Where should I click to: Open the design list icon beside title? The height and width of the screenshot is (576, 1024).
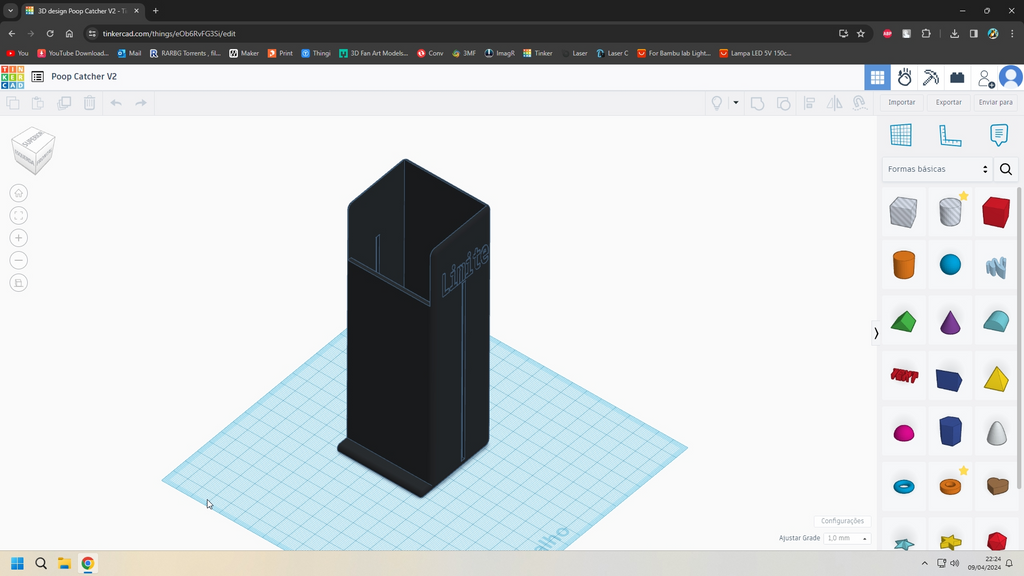coord(37,76)
